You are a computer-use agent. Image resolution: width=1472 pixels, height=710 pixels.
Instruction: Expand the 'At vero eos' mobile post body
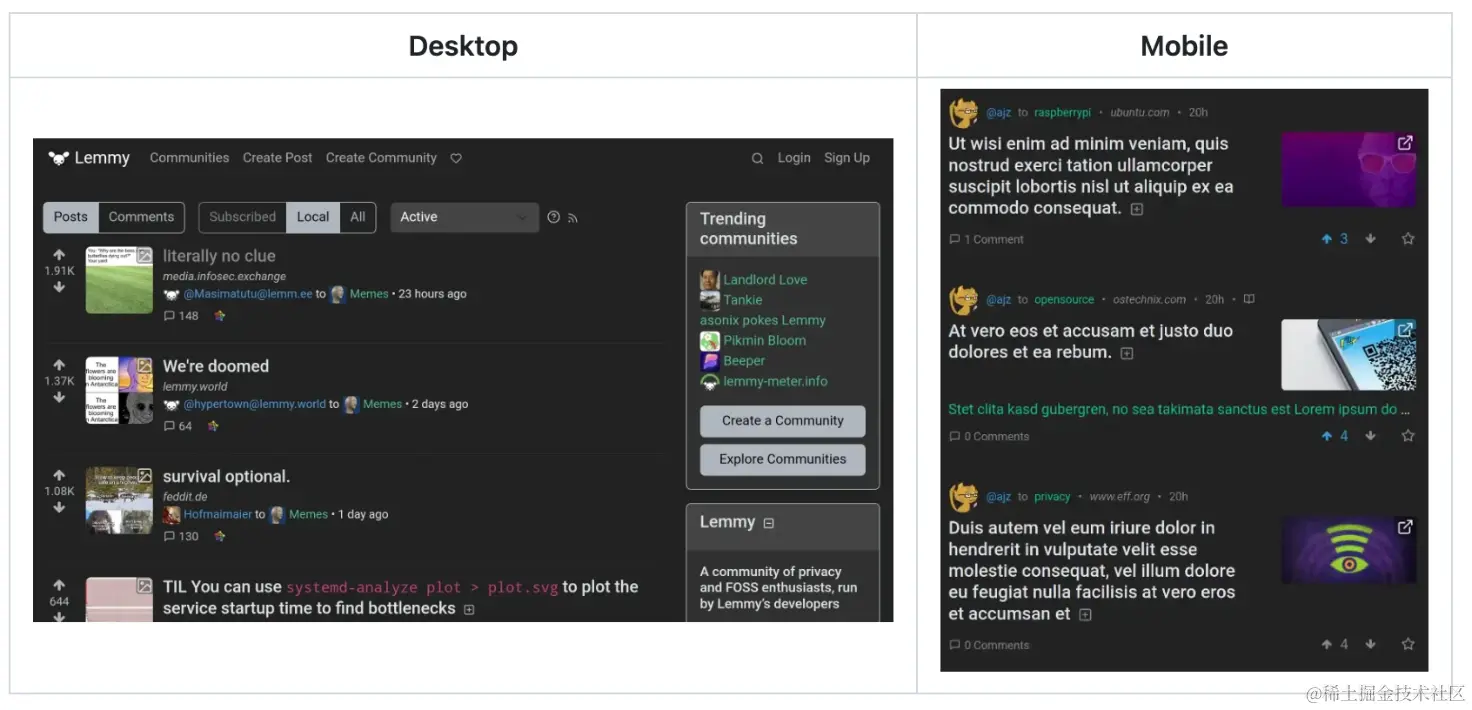(1127, 354)
